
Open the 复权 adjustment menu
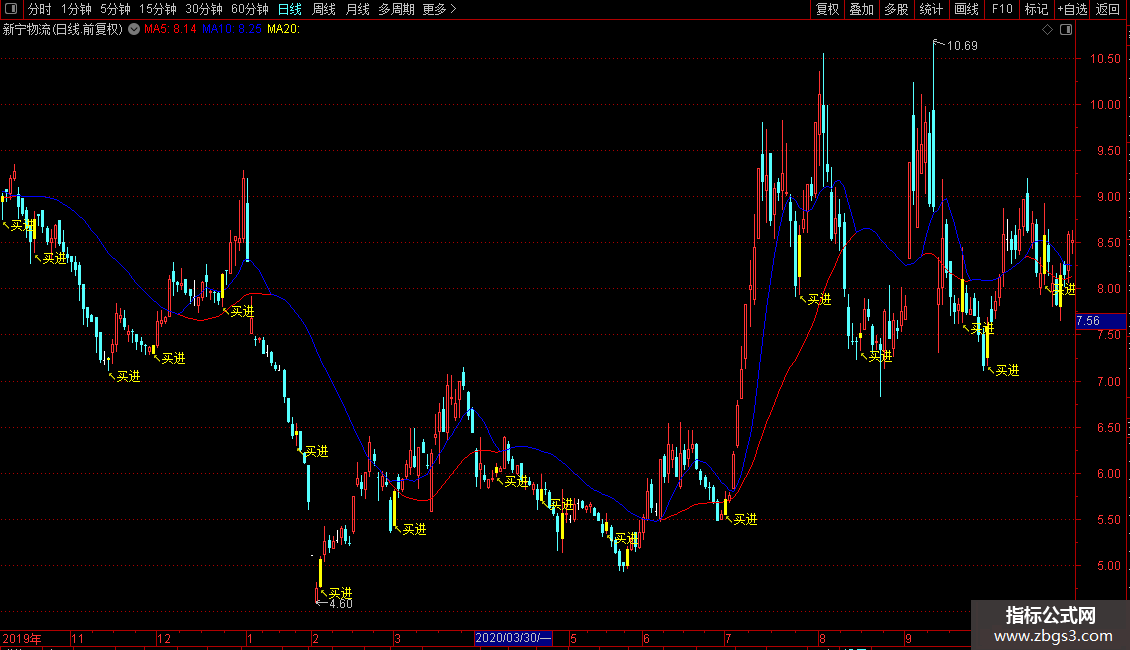click(x=827, y=9)
